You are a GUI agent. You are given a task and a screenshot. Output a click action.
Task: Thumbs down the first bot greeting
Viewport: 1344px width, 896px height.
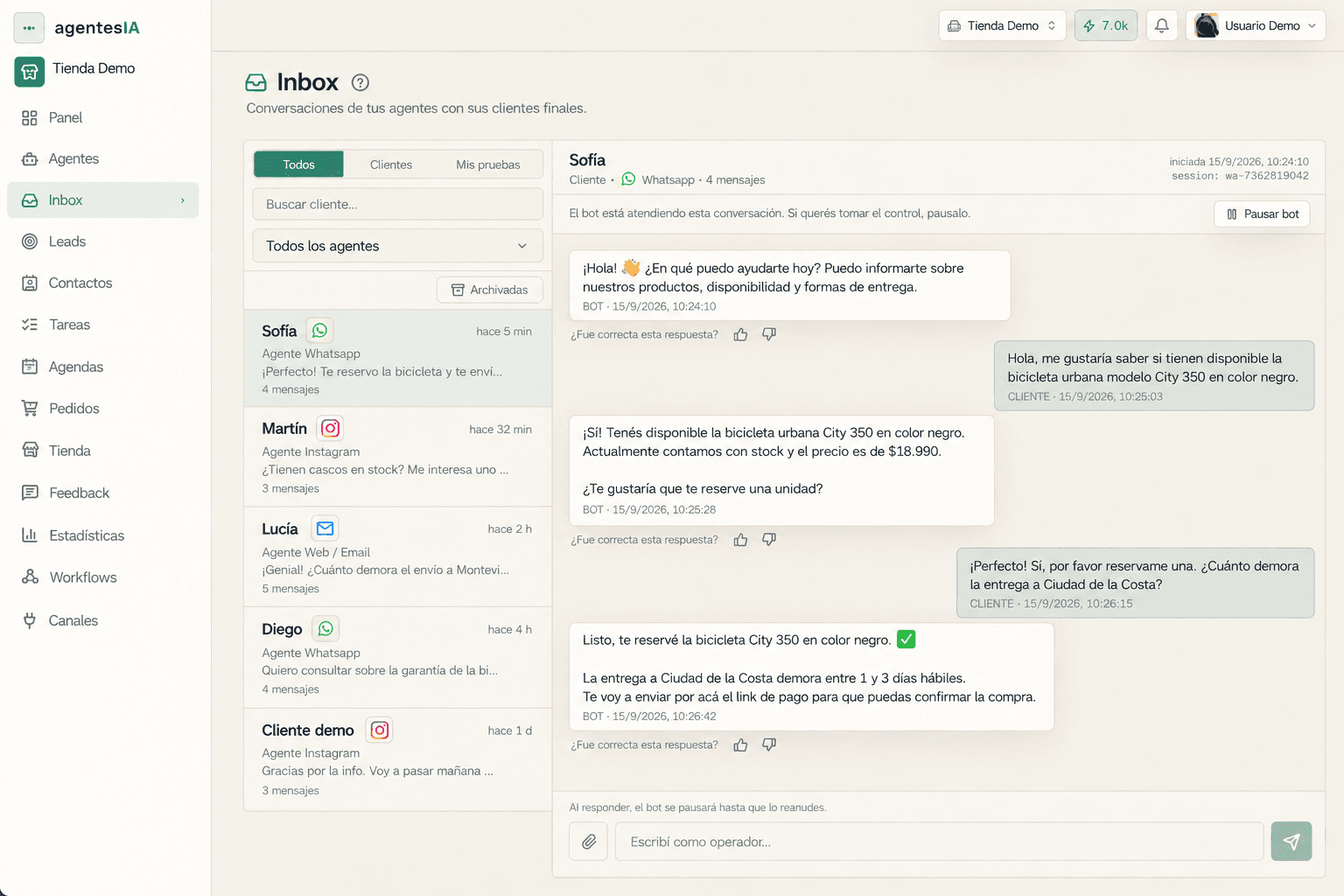click(x=769, y=334)
